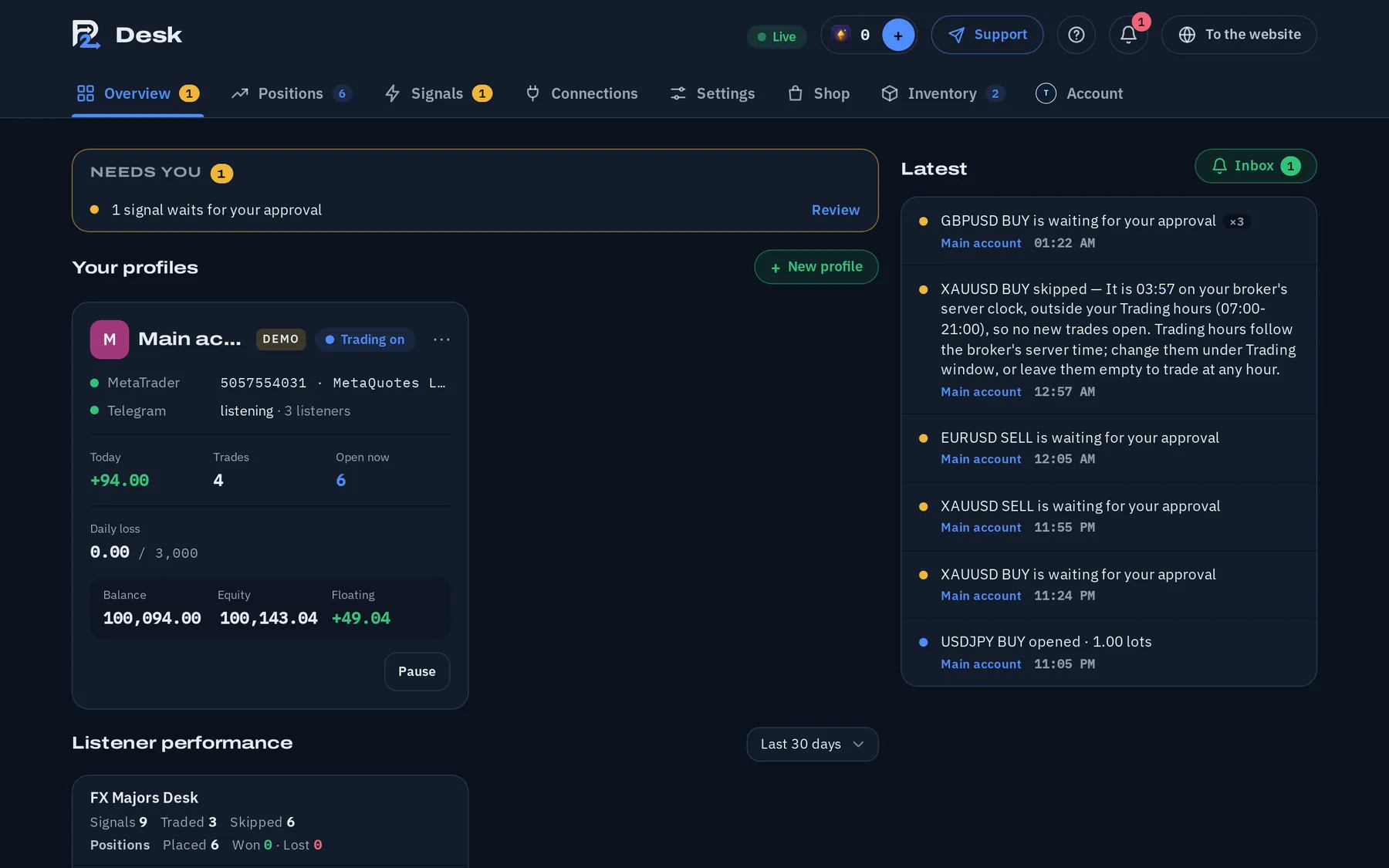This screenshot has height=868, width=1389.
Task: Open notifications bell in header
Action: point(1128,35)
